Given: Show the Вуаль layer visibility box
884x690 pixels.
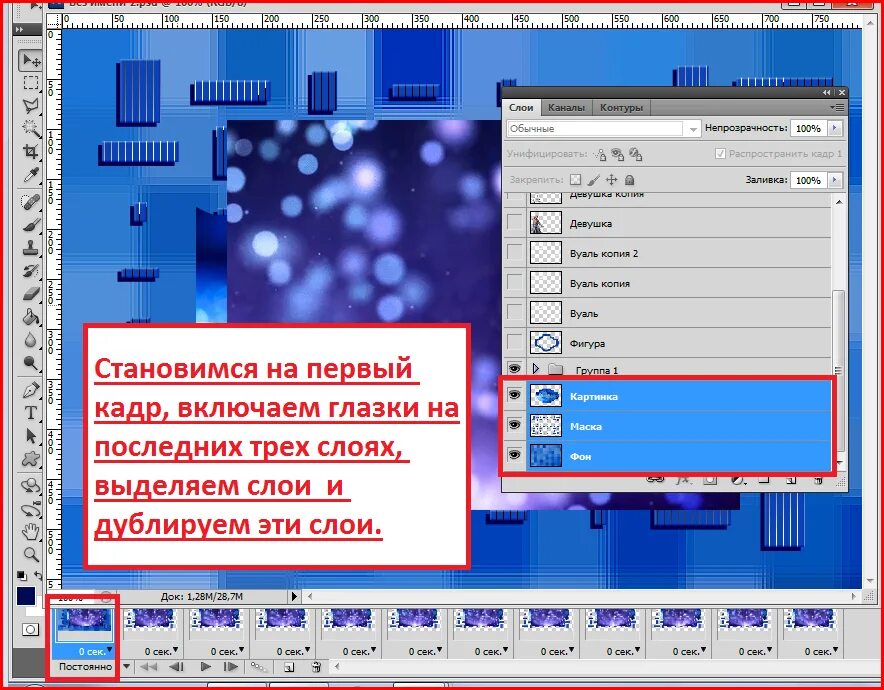Looking at the screenshot, I should (x=515, y=312).
